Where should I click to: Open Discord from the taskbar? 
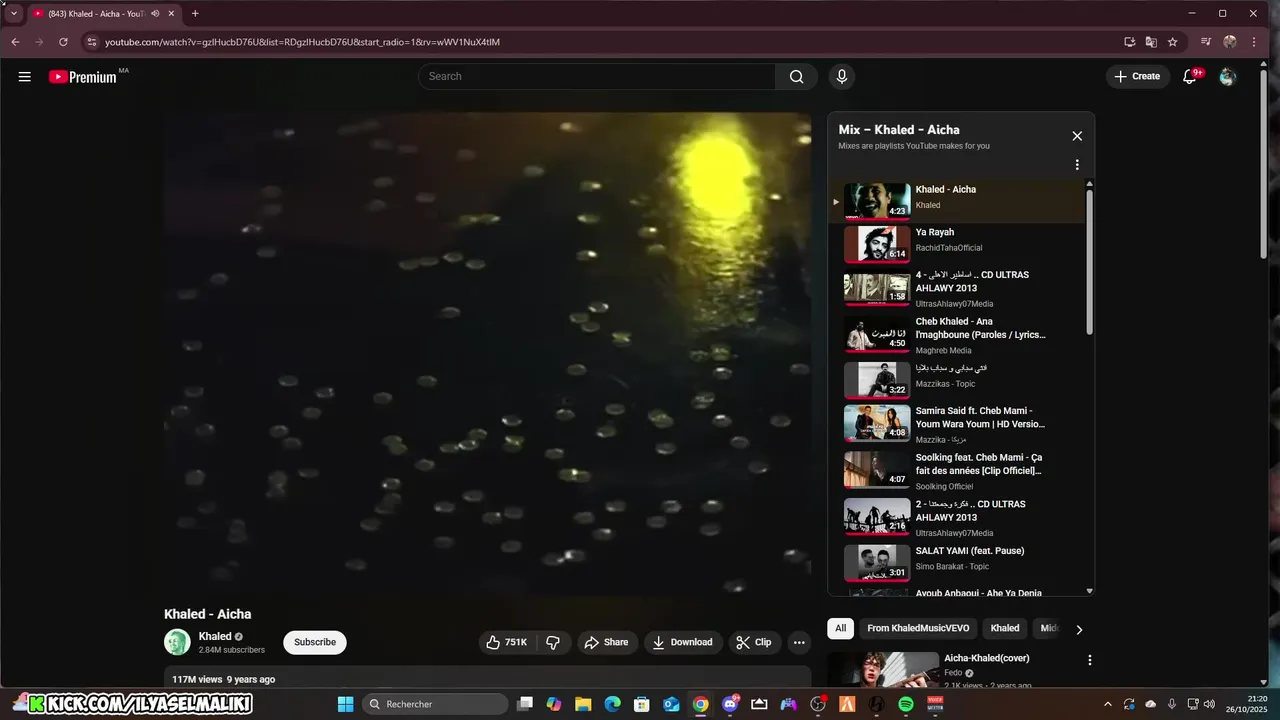coord(730,704)
